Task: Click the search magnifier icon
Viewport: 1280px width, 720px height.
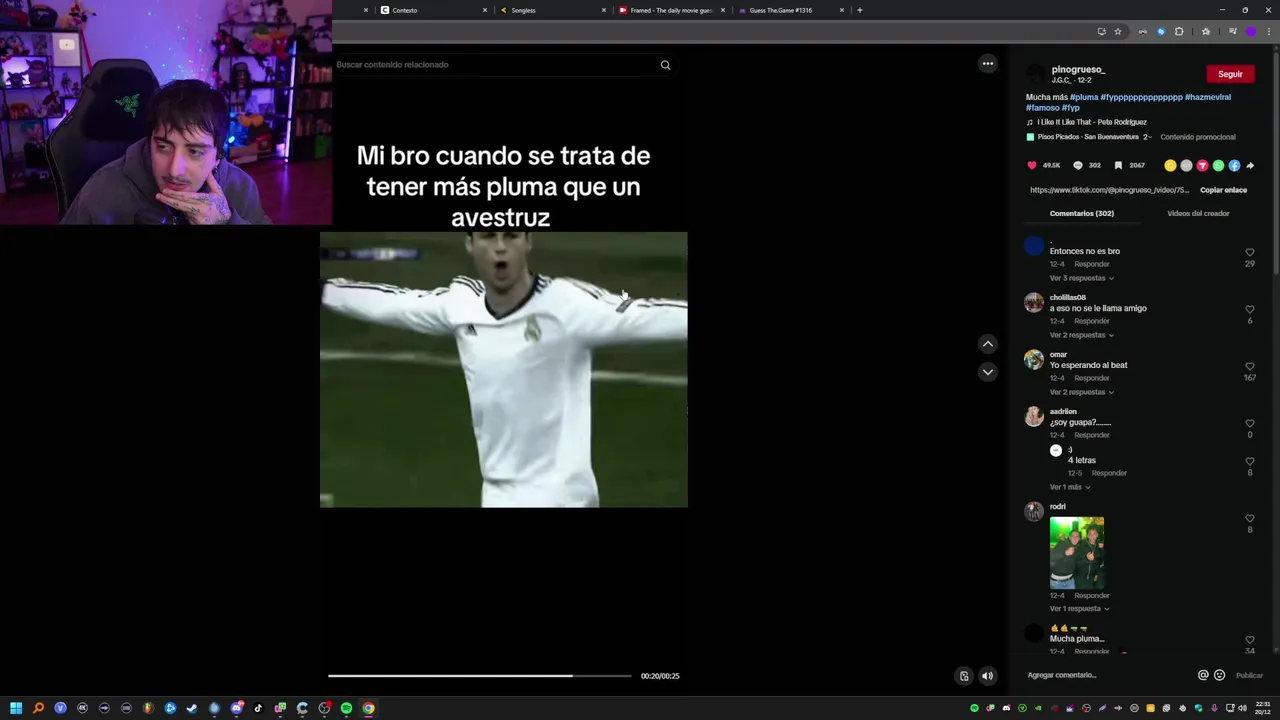Action: (665, 65)
